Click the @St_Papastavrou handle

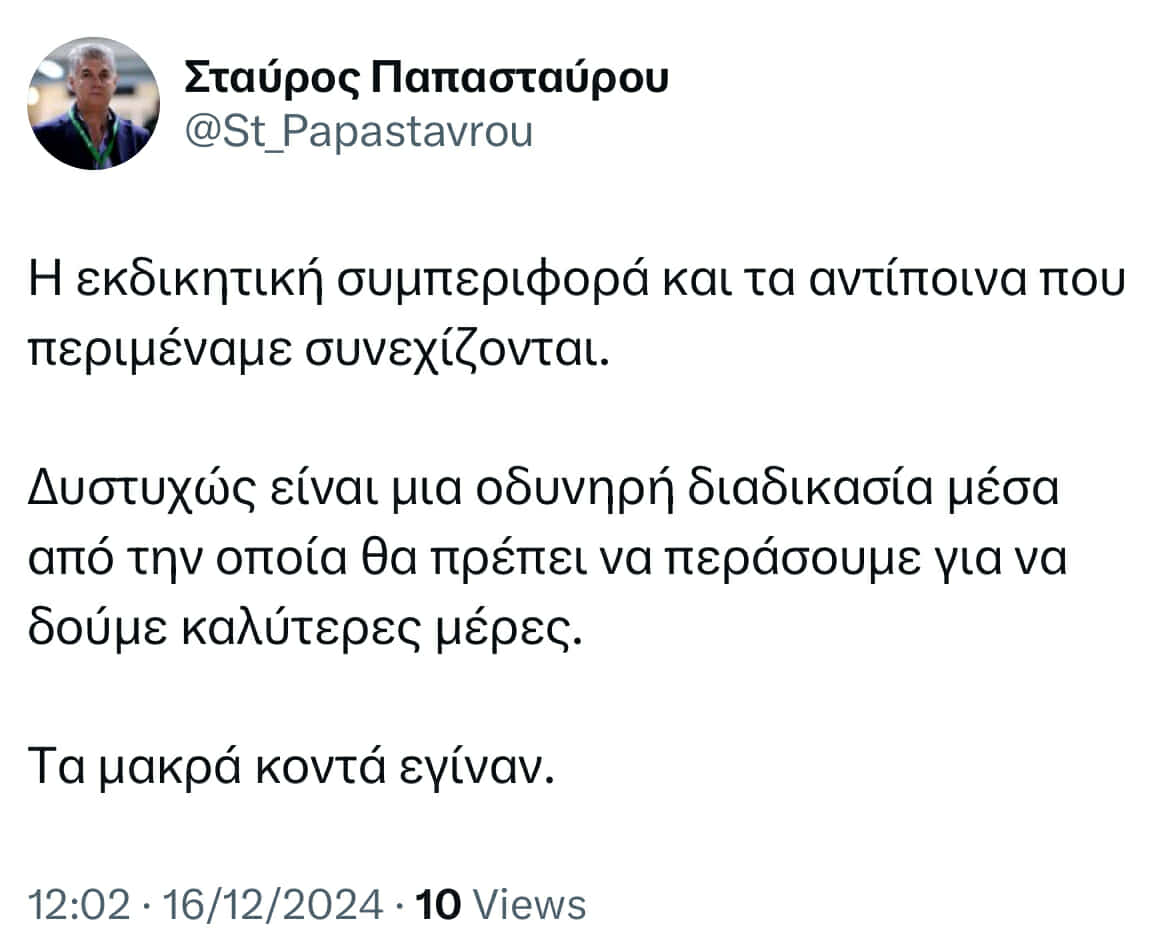(358, 132)
